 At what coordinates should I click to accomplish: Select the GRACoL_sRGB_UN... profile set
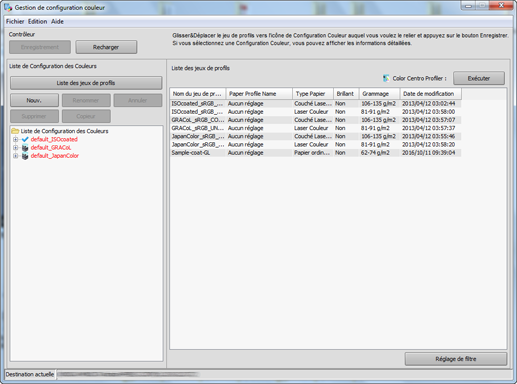pos(315,128)
